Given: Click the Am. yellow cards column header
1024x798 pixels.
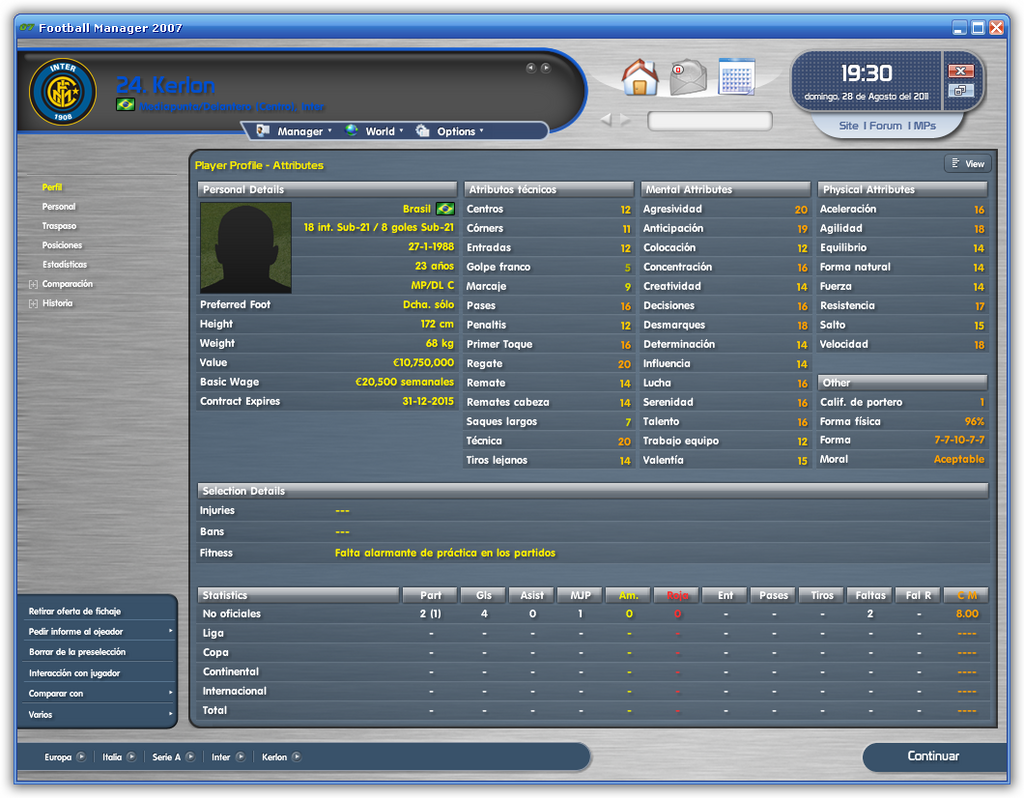Looking at the screenshot, I should [628, 595].
